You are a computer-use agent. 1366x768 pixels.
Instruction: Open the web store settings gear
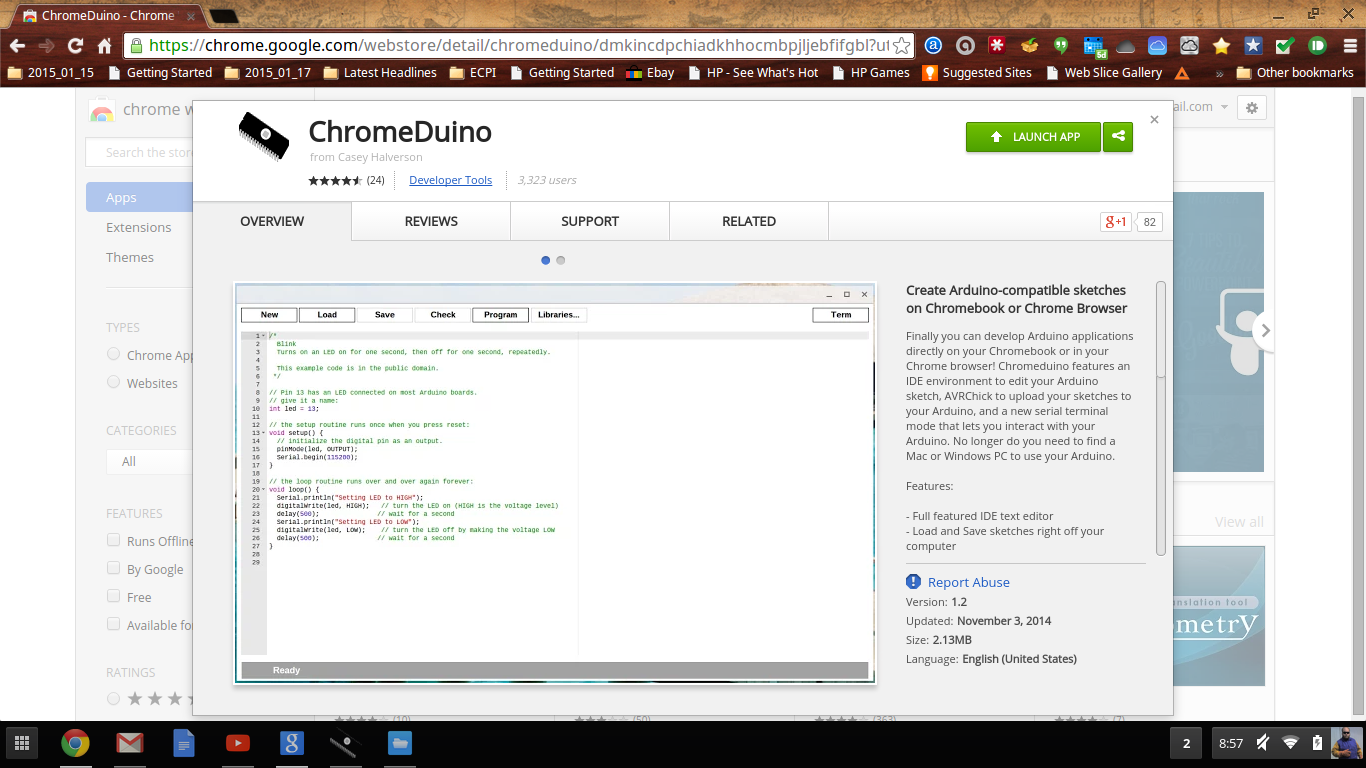[x=1252, y=108]
